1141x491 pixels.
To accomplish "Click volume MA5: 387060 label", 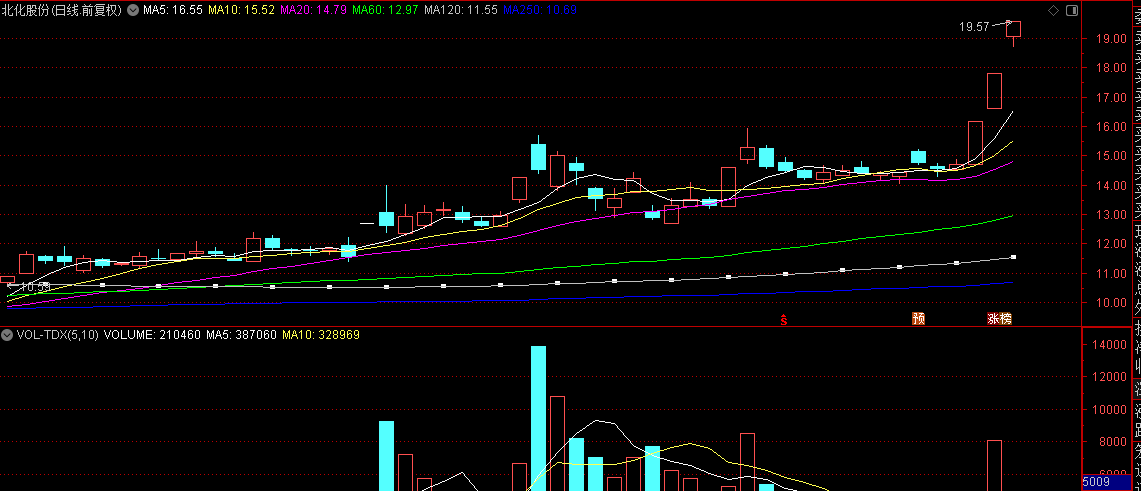I will click(241, 335).
